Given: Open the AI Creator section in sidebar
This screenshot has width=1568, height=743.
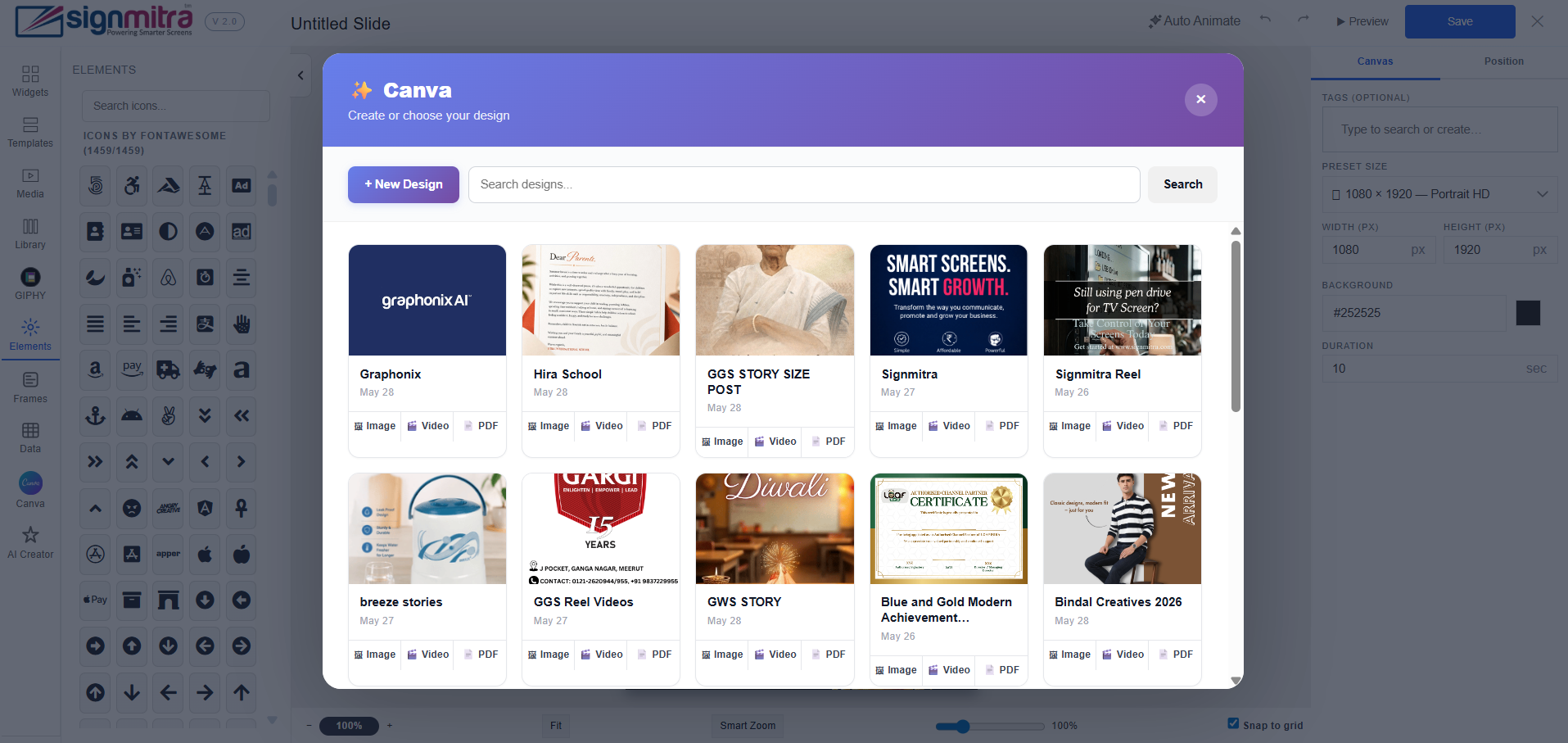Looking at the screenshot, I should [x=30, y=542].
